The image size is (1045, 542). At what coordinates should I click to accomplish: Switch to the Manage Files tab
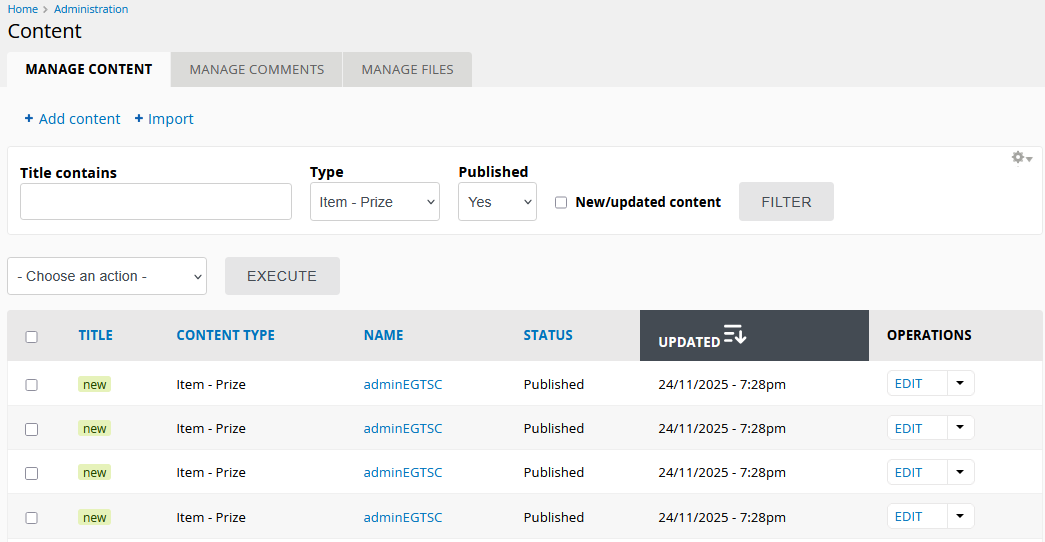[407, 70]
